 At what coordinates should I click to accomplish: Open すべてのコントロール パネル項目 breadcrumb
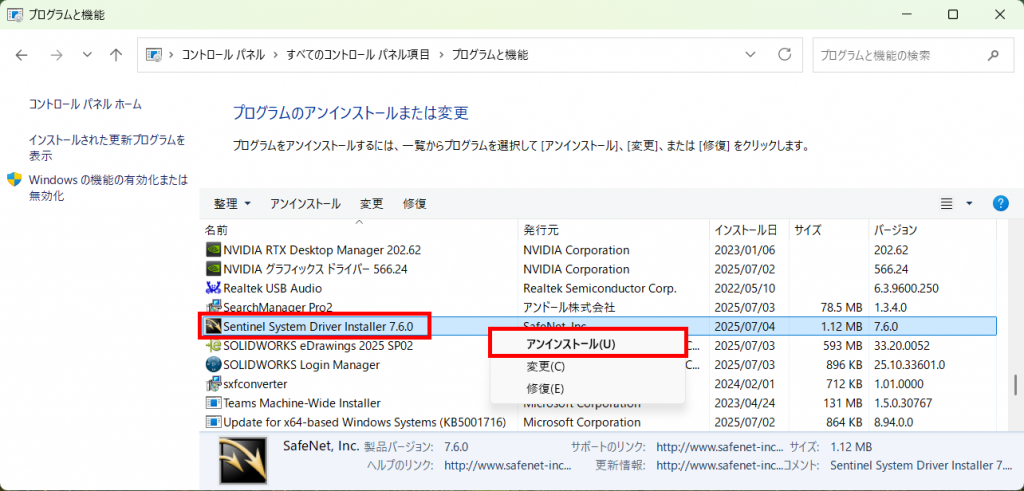click(358, 55)
